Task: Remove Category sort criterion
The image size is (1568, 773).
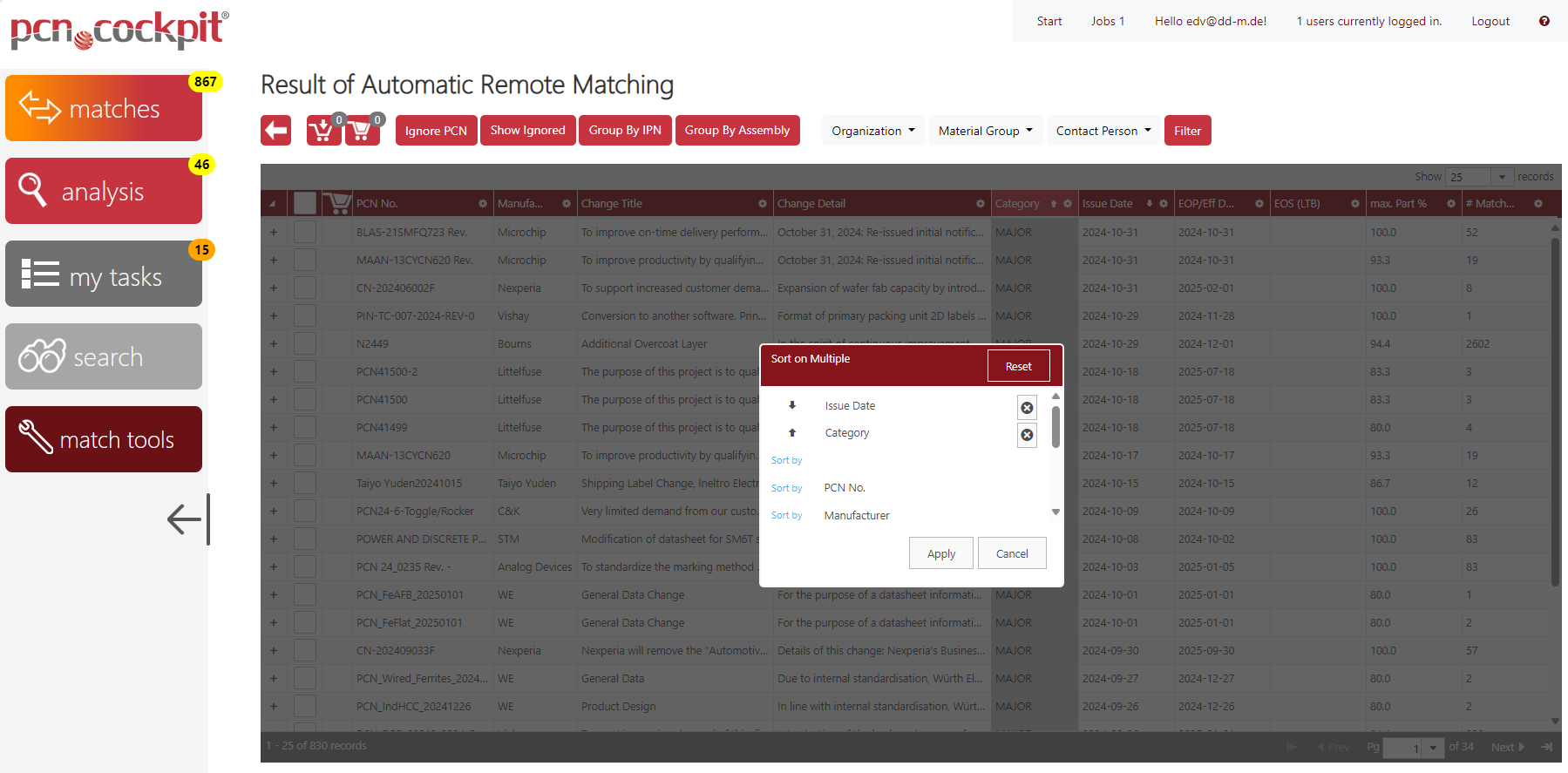Action: [x=1027, y=435]
